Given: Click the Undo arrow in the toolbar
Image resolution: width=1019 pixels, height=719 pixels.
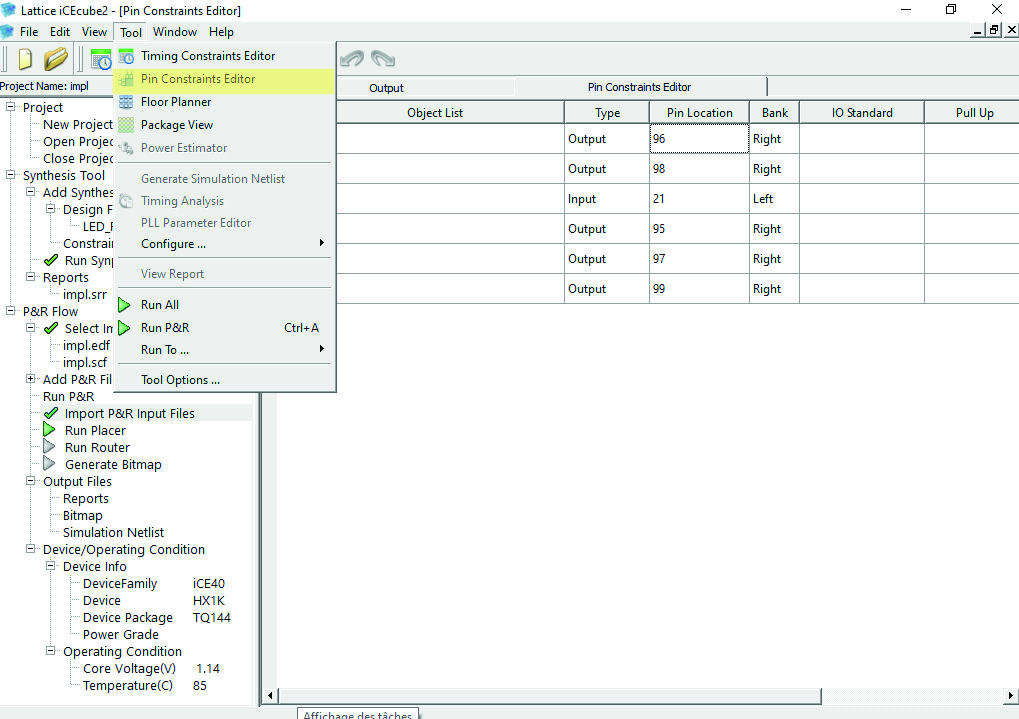Looking at the screenshot, I should [x=352, y=59].
